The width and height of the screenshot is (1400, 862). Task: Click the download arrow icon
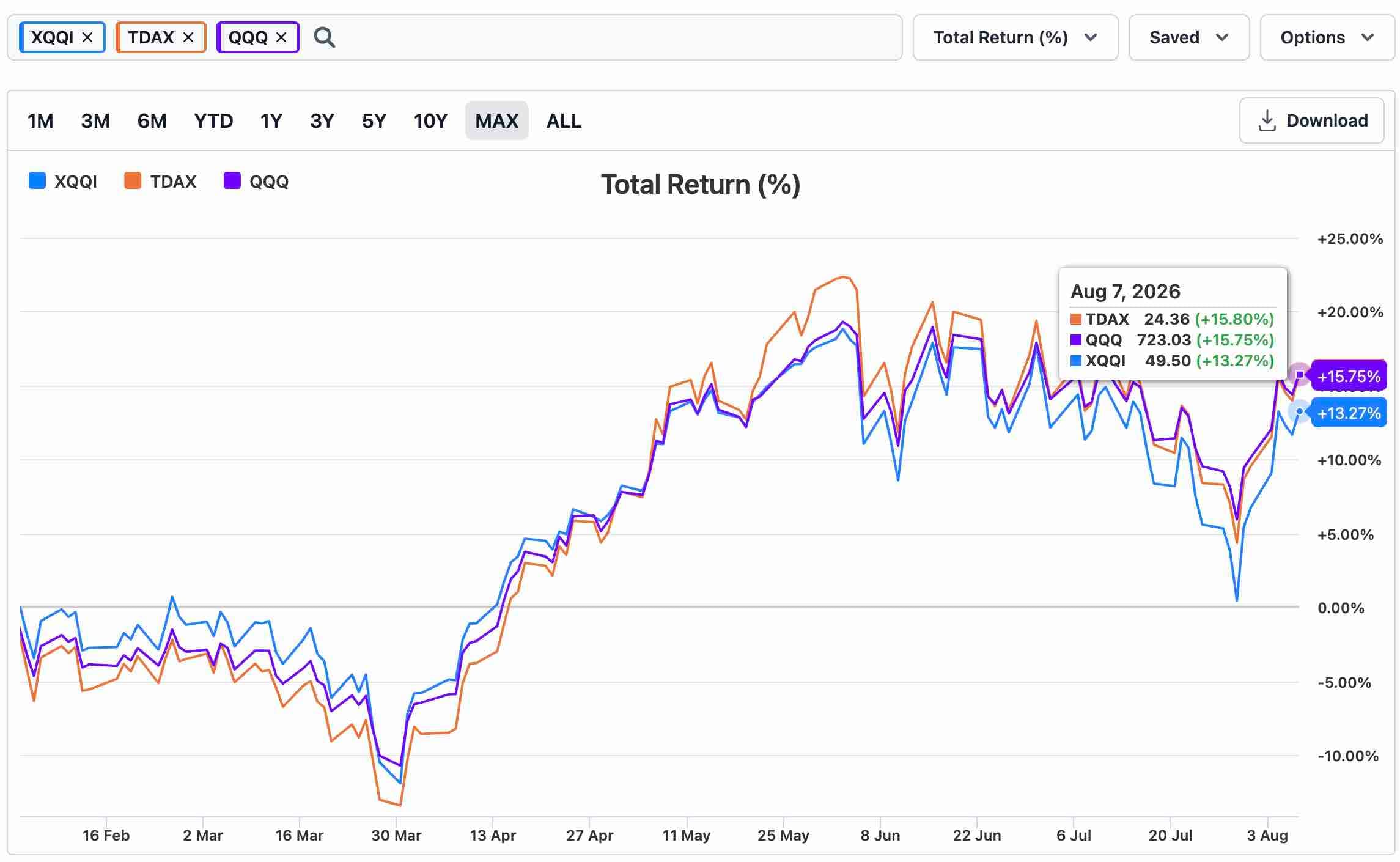pos(1267,120)
